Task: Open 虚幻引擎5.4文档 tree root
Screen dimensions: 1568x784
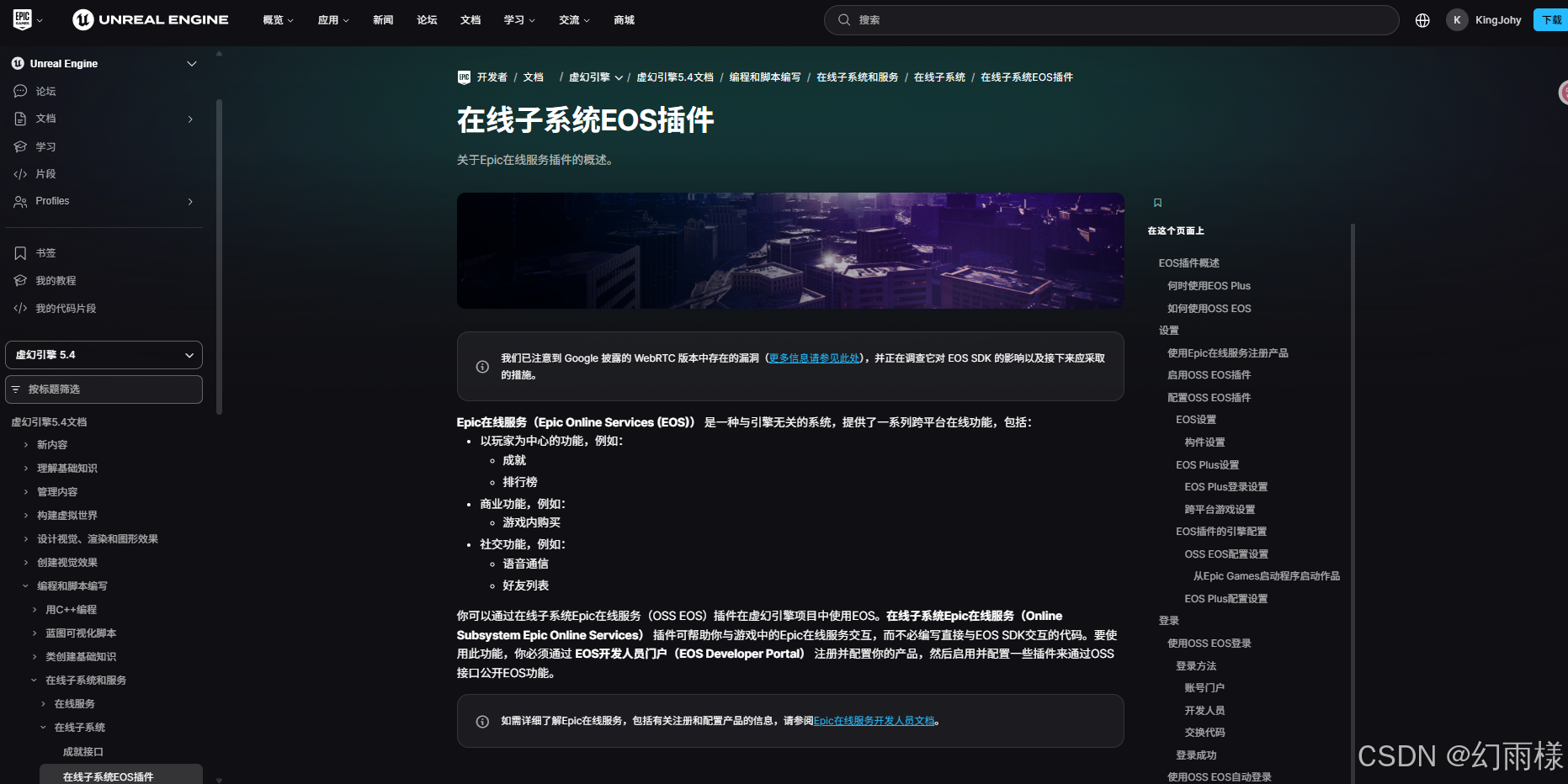Action: pos(49,422)
